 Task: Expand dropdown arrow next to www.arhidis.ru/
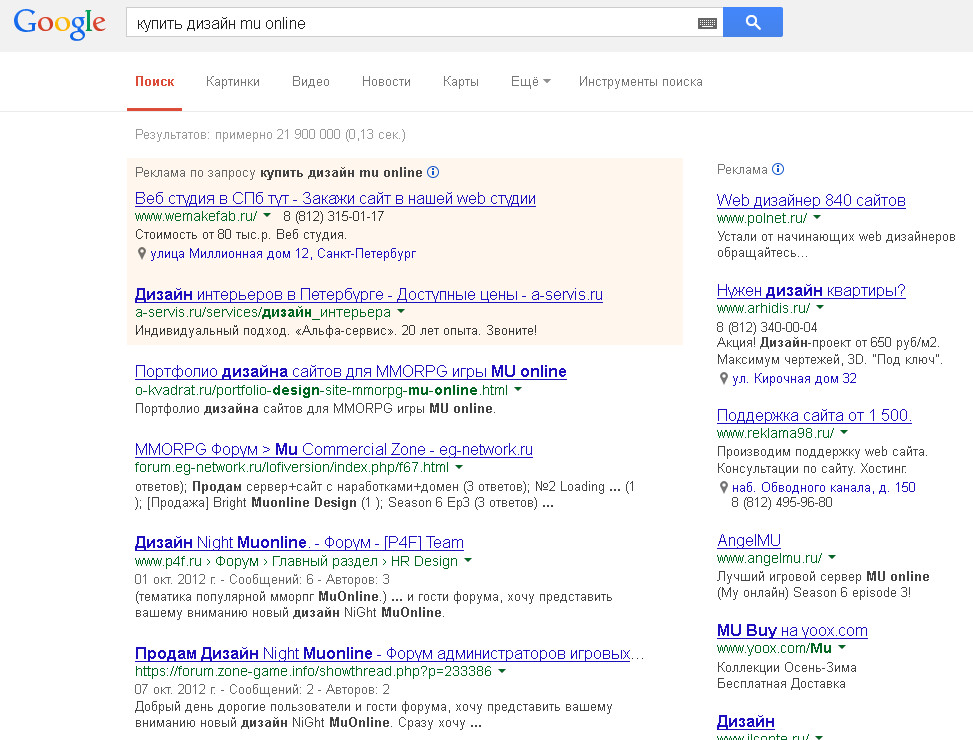coord(820,307)
